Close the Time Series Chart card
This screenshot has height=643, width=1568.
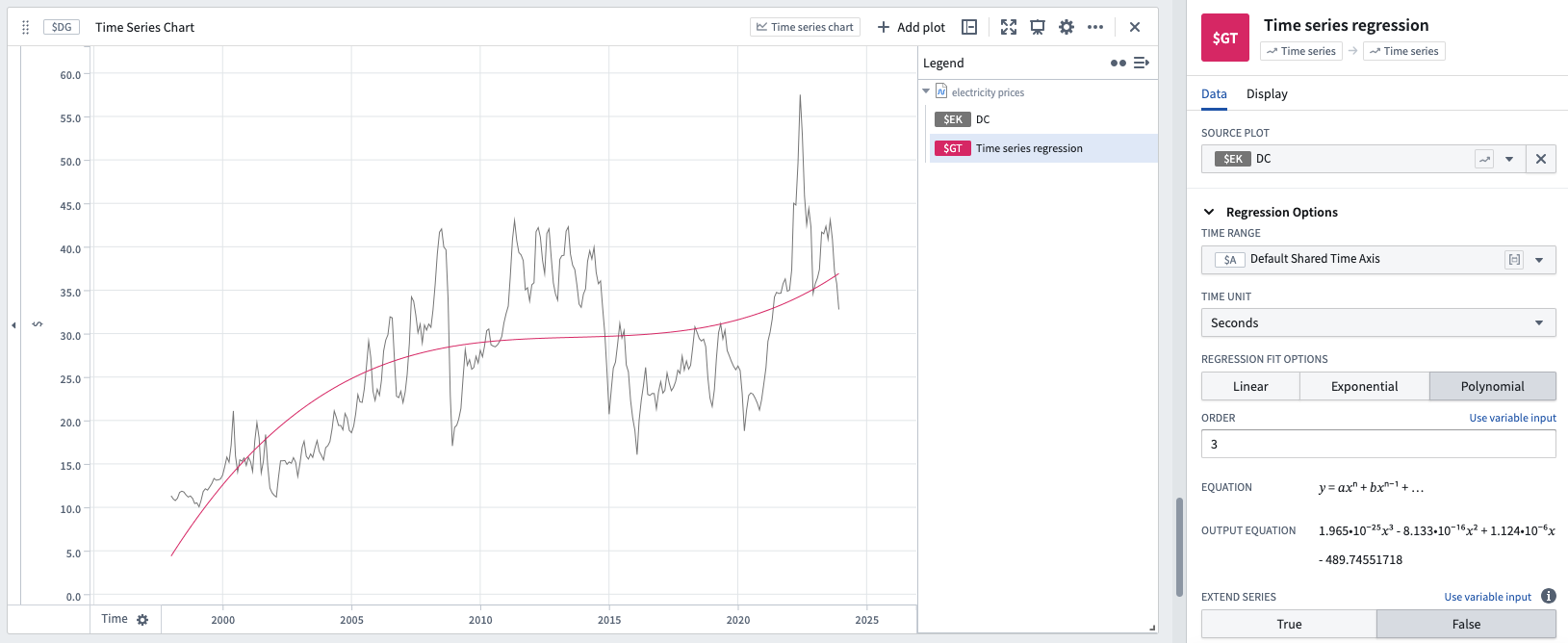(1135, 27)
